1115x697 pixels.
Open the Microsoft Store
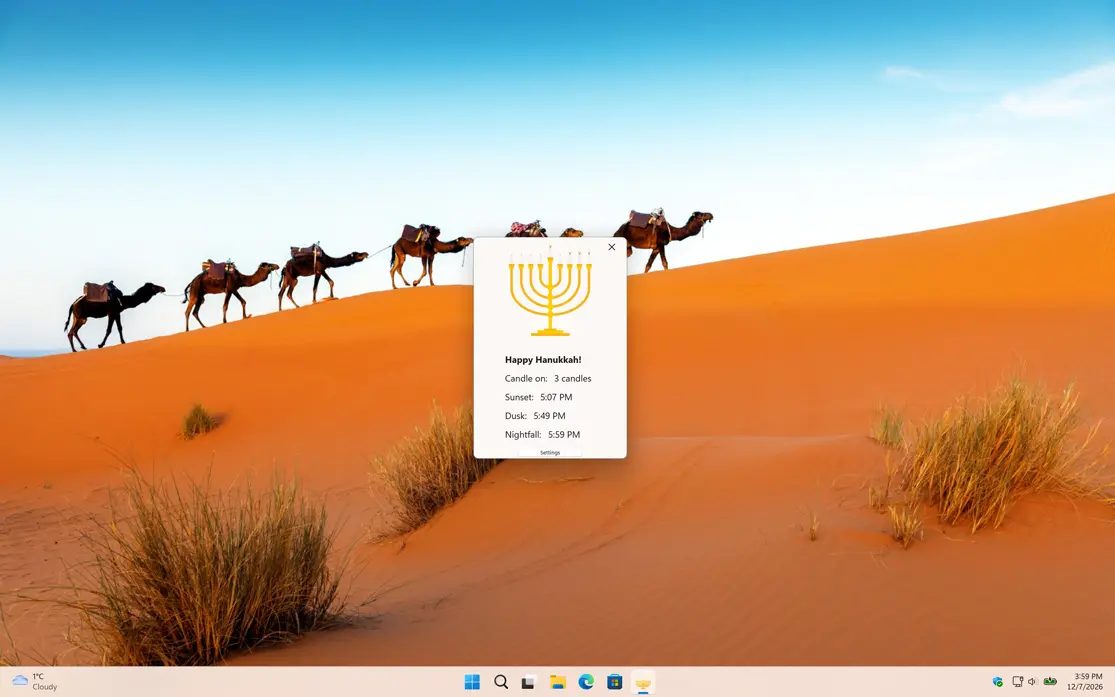coord(614,681)
